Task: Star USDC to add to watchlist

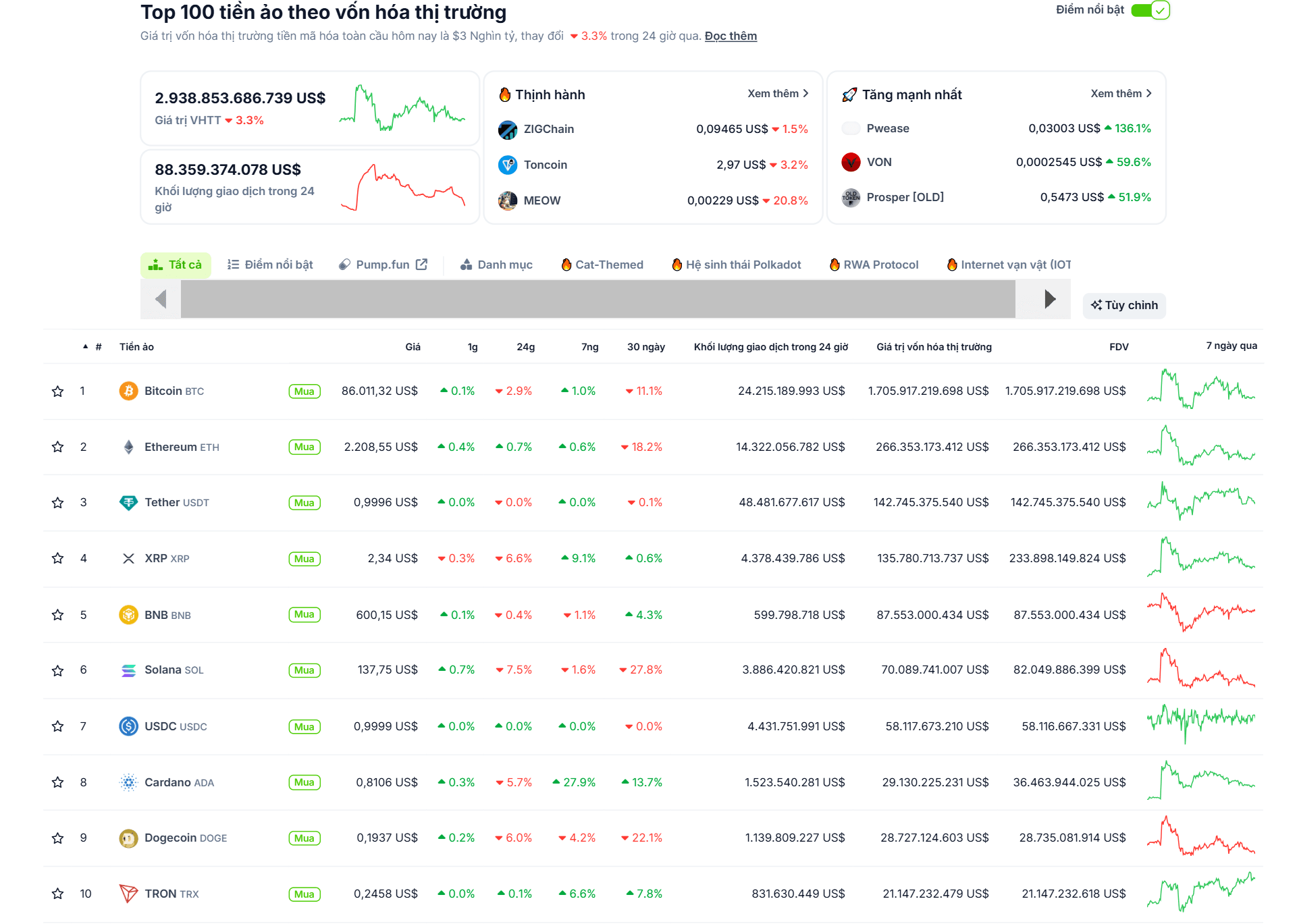Action: tap(58, 726)
